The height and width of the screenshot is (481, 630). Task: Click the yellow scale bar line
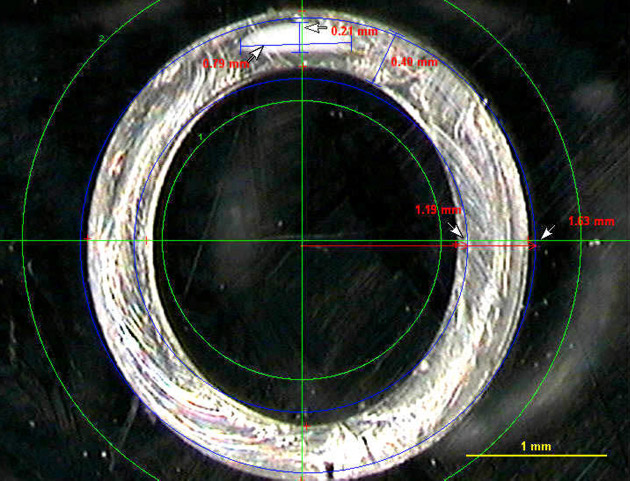[536, 455]
